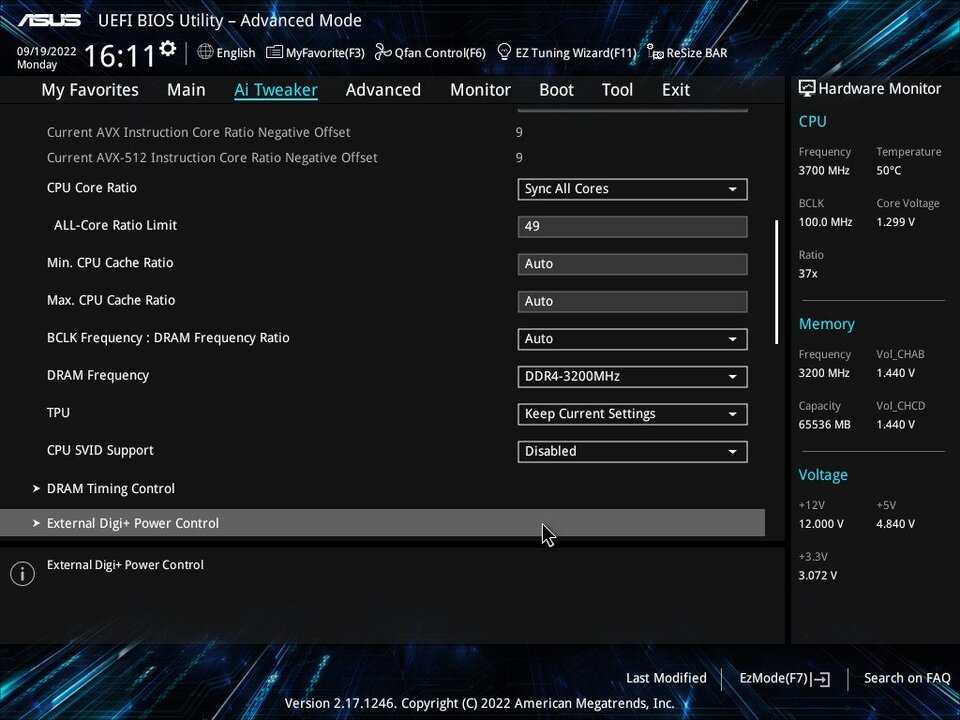The image size is (960, 720).
Task: Open Qfan Control fan icon
Action: pyautogui.click(x=383, y=52)
